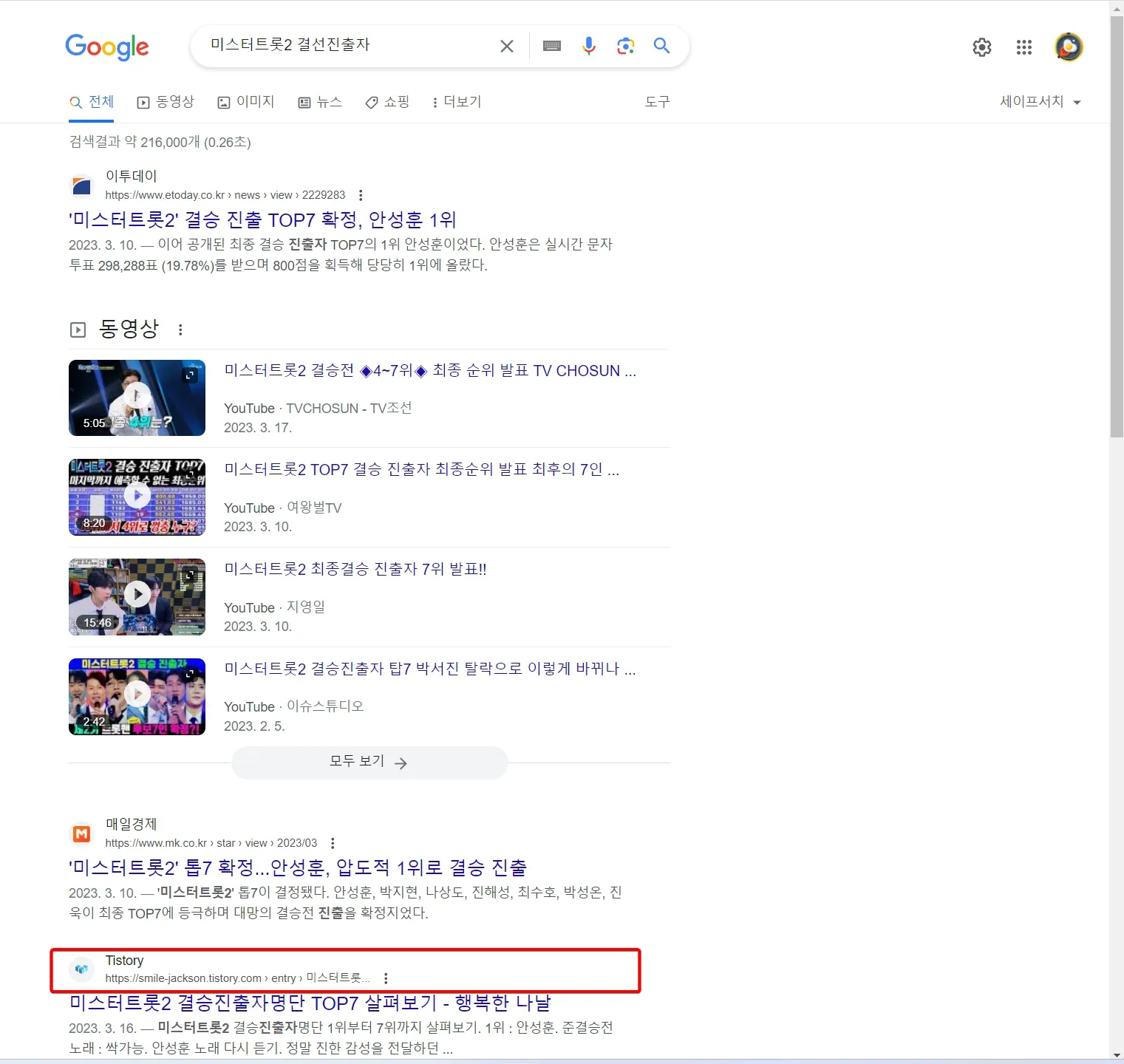Viewport: 1124px width, 1064px height.
Task: Clear the search box with X
Action: (x=507, y=47)
